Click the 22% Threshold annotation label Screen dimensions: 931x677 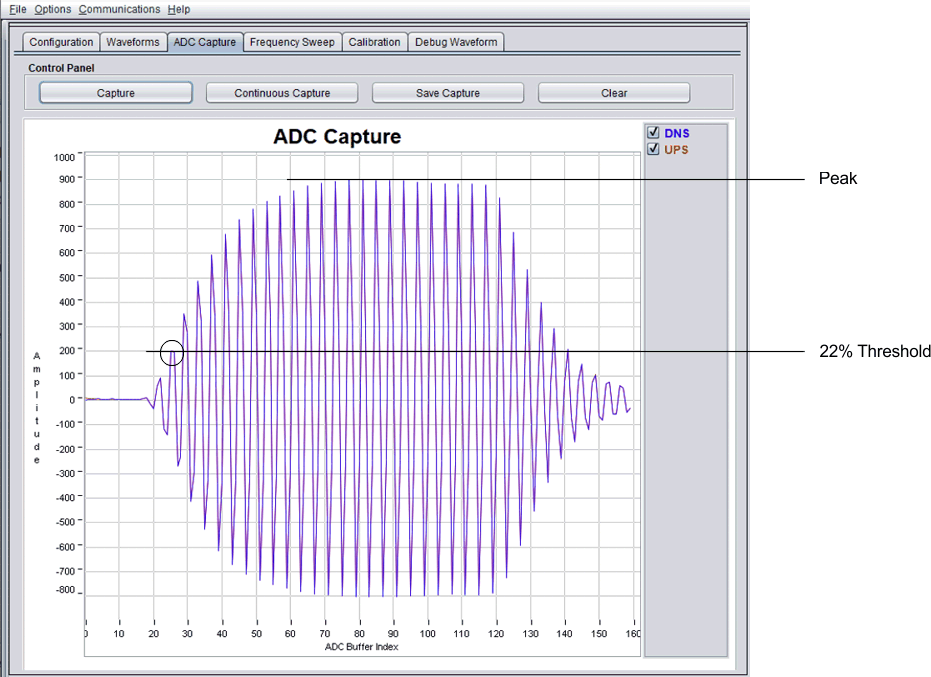pyautogui.click(x=874, y=351)
